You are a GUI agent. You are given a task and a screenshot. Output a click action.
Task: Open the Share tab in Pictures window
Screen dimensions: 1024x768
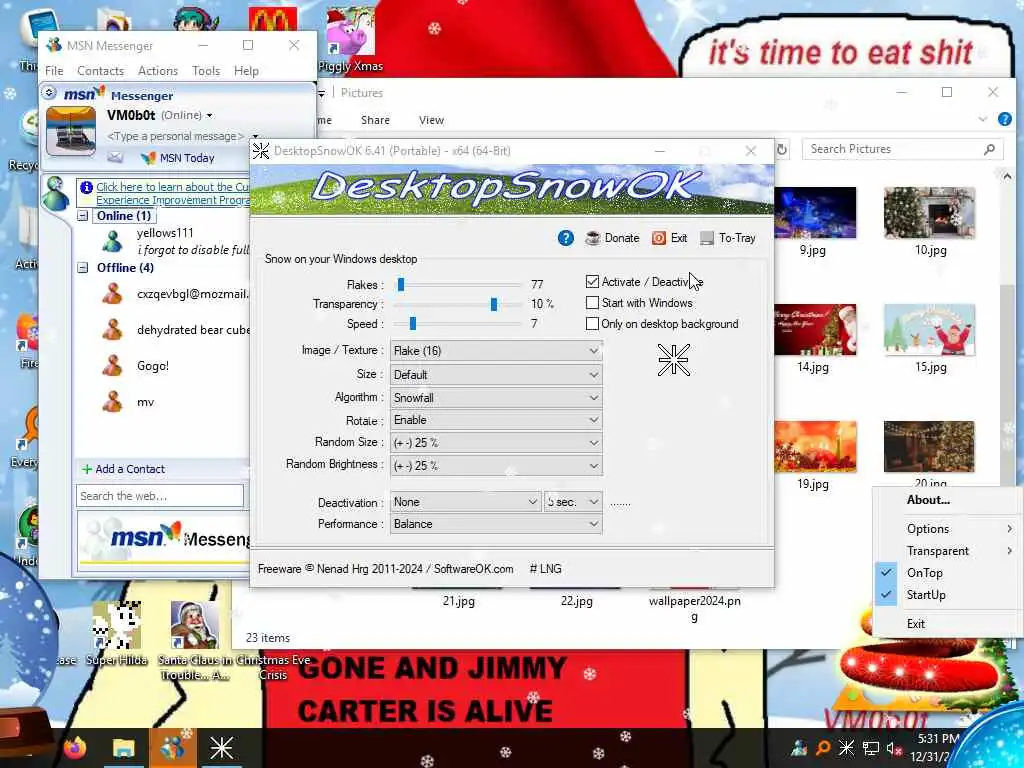(376, 120)
